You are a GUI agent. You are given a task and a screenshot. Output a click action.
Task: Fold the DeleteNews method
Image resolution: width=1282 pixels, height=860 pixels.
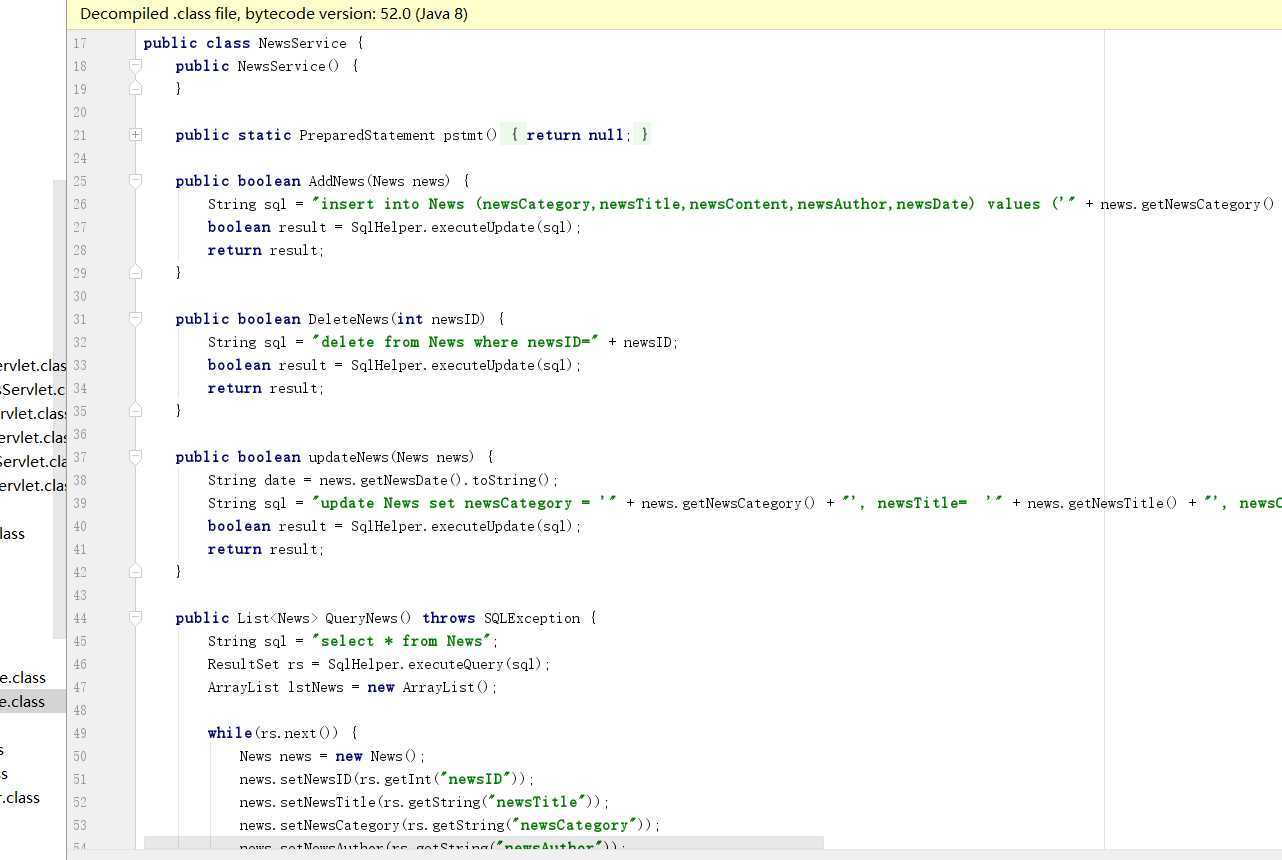coord(135,319)
